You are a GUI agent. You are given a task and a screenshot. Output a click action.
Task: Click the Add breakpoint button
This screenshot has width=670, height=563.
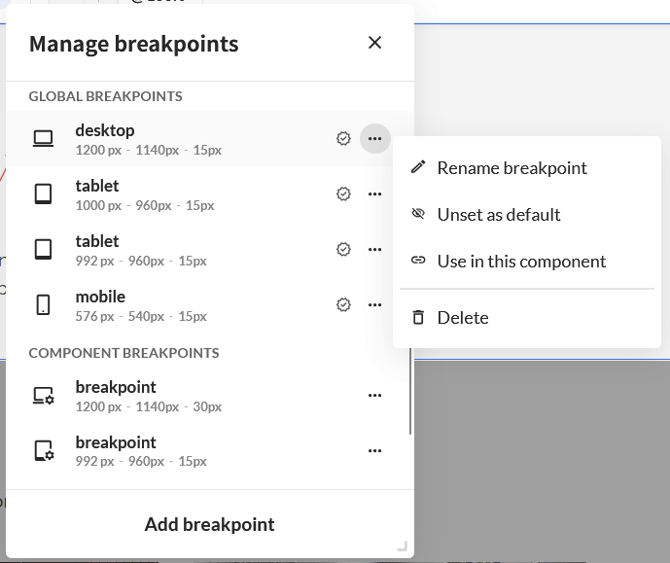tap(210, 524)
